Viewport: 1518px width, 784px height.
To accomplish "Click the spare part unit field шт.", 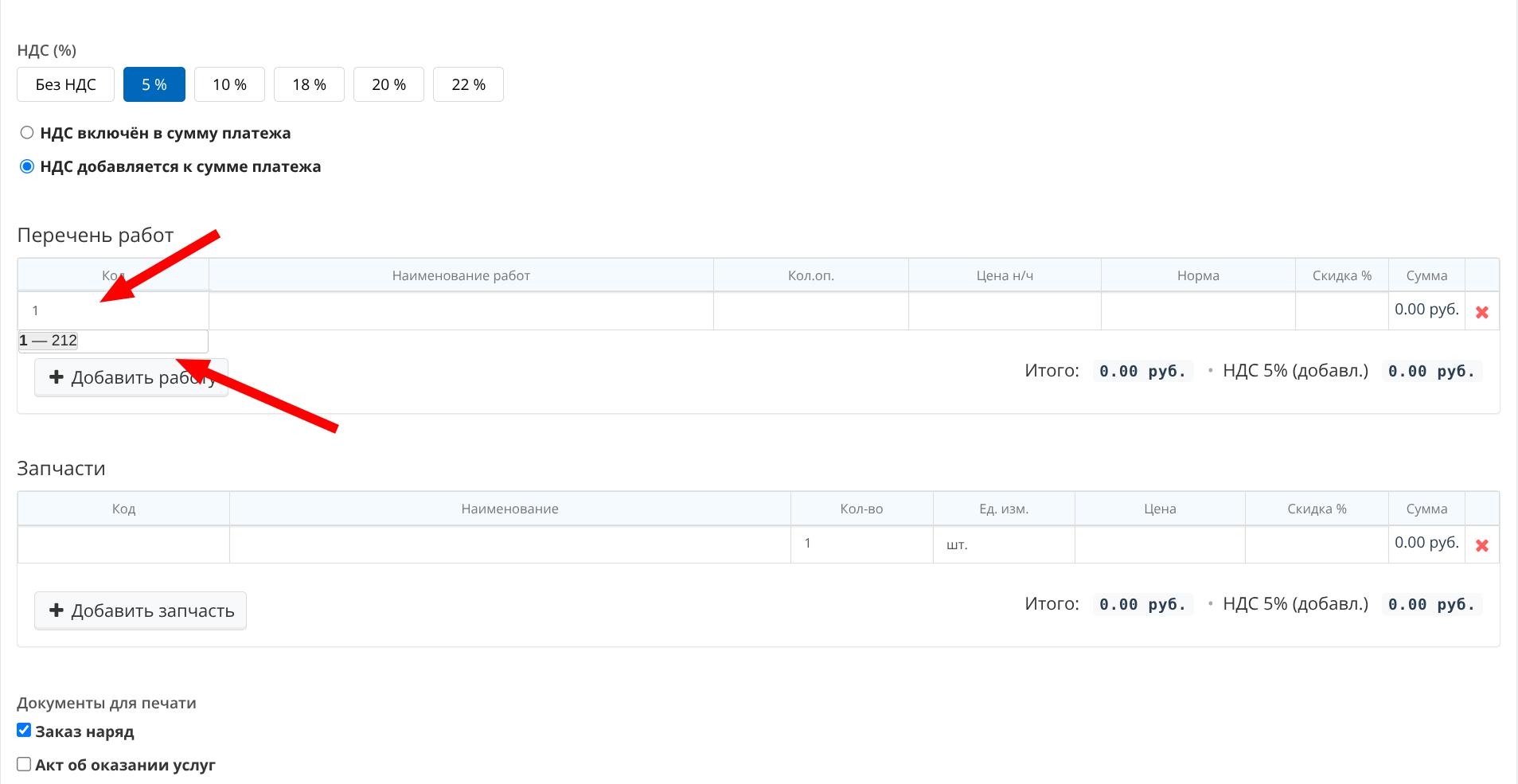I will coord(1003,545).
